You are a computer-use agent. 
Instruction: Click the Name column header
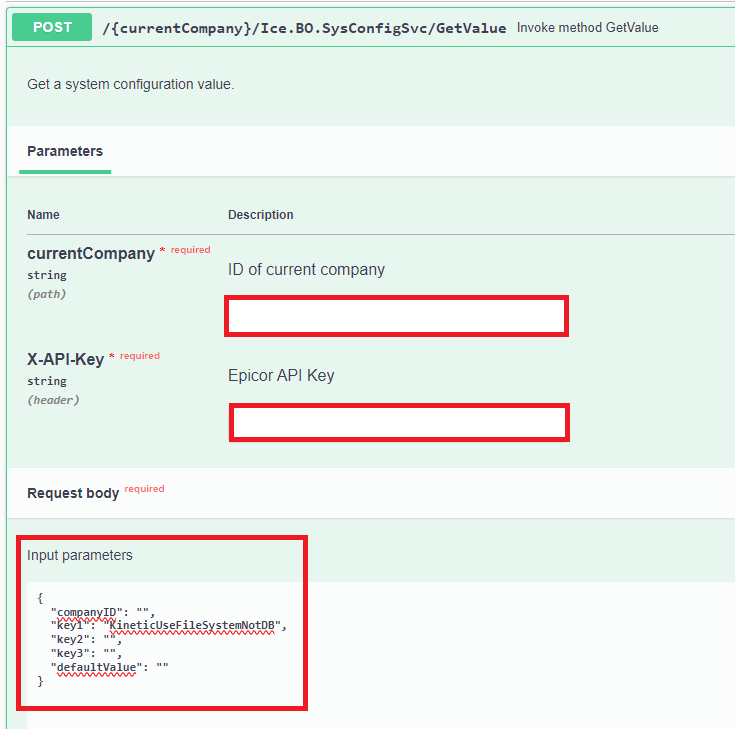coord(43,215)
